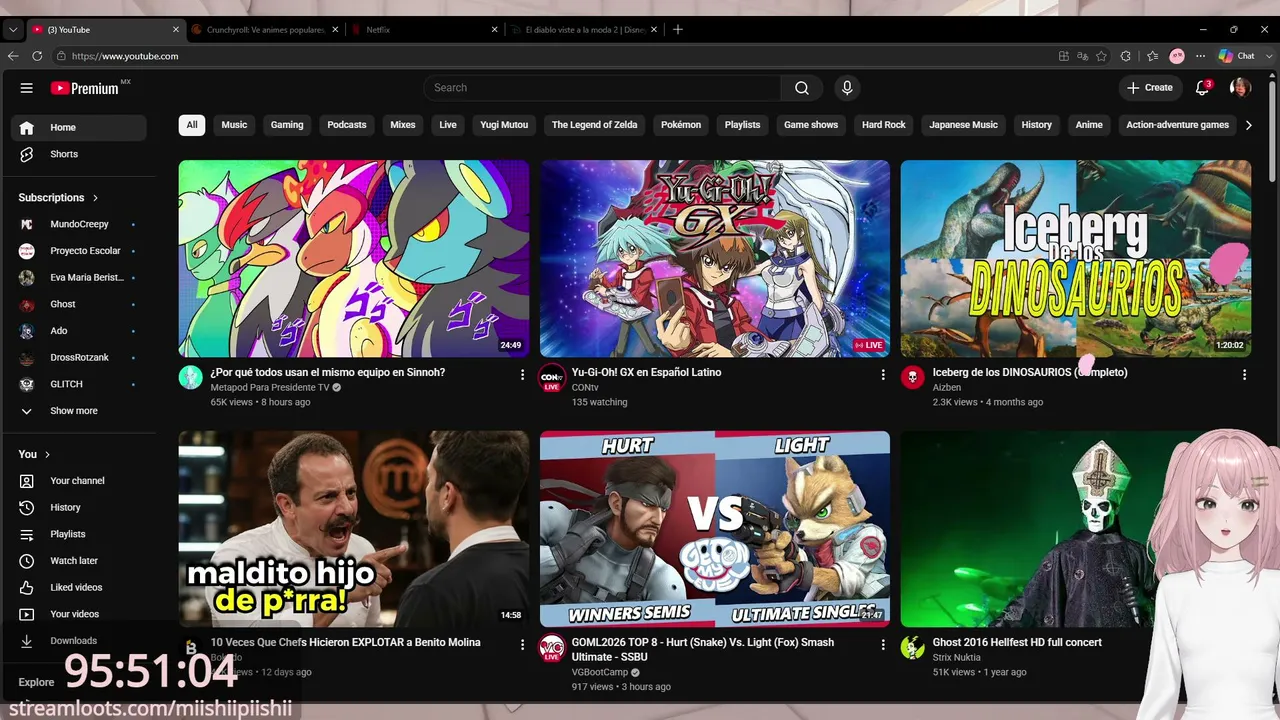
Task: Close the Netflix browser tab
Action: 494,30
